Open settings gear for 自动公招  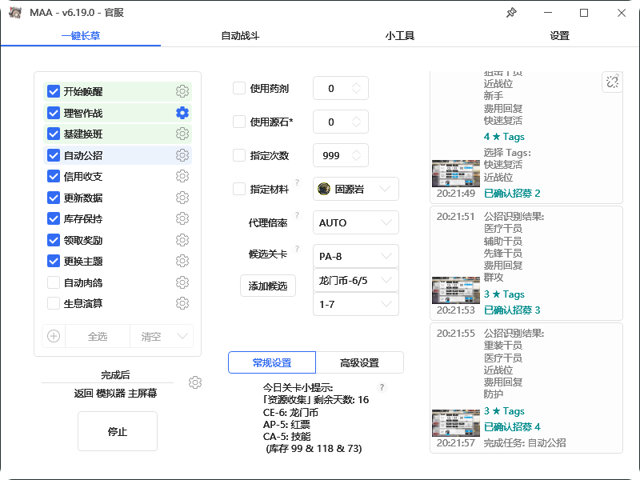coord(182,155)
